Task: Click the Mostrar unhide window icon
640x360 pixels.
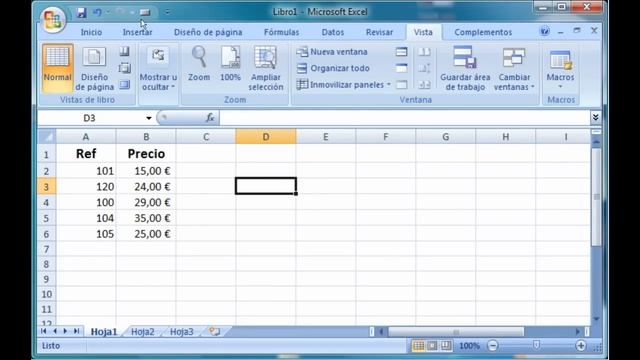Action: (402, 84)
